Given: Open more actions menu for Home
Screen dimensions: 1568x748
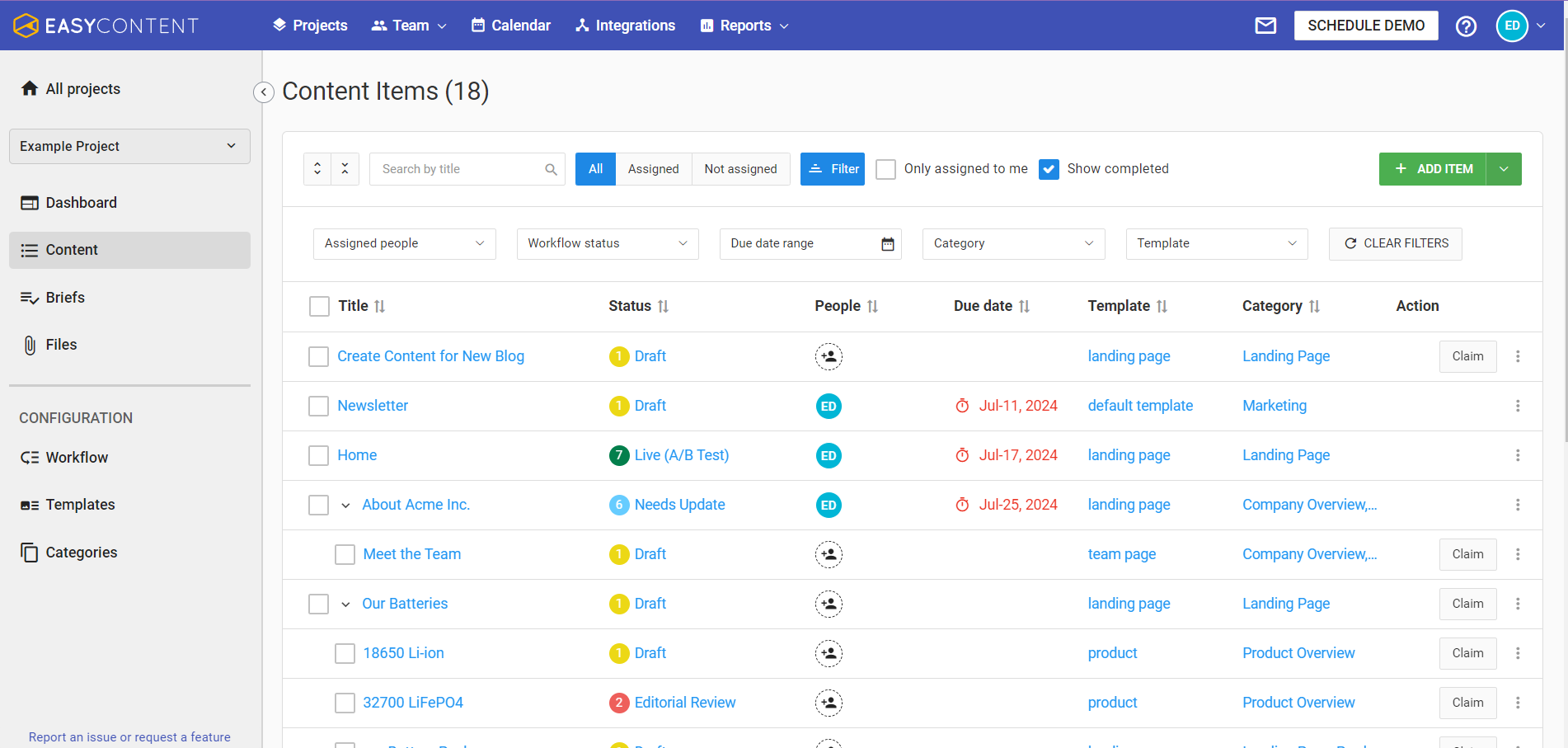Looking at the screenshot, I should (x=1518, y=455).
